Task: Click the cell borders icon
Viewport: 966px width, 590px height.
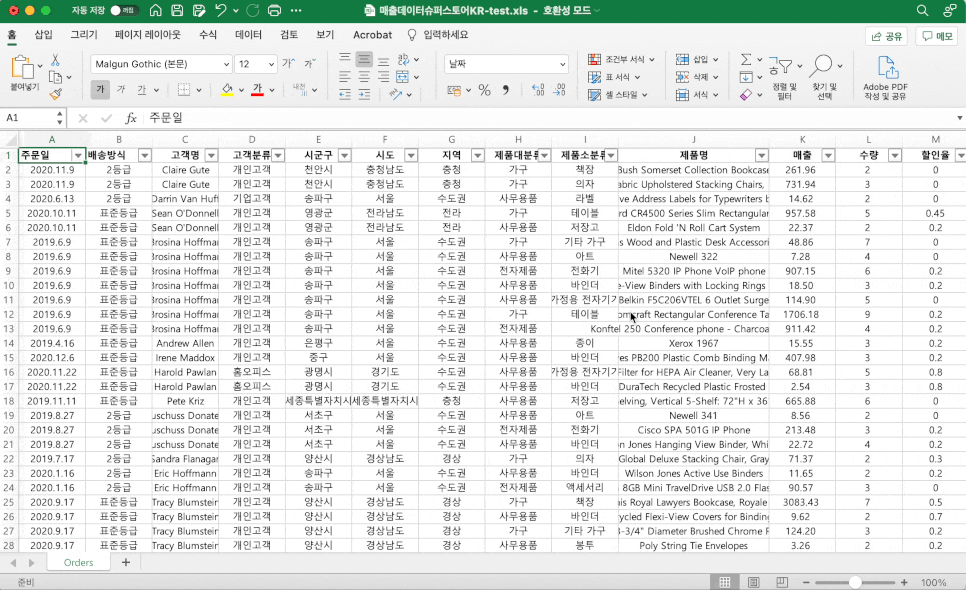Action: [x=184, y=89]
